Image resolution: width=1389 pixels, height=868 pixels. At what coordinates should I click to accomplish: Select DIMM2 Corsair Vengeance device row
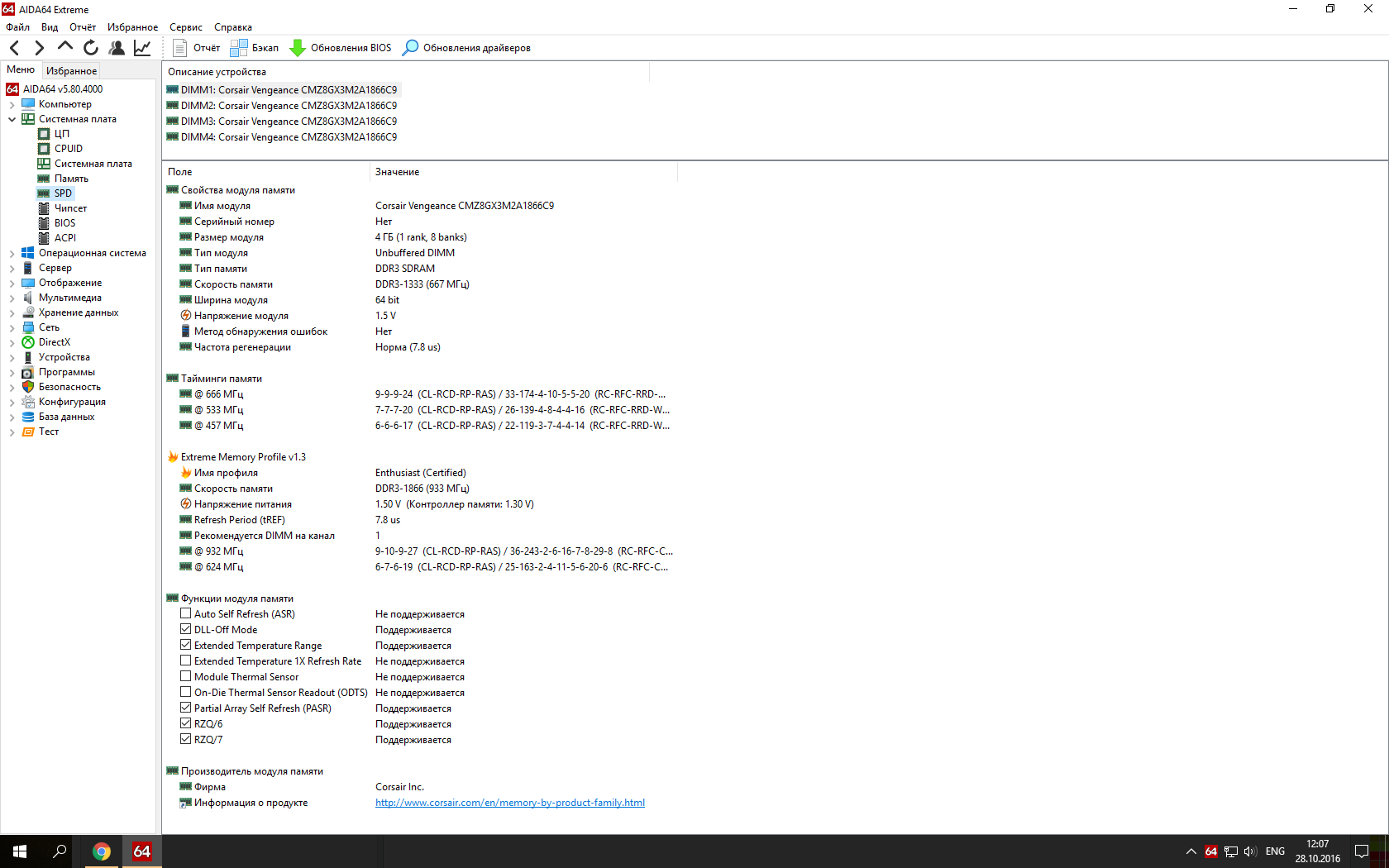click(x=282, y=106)
